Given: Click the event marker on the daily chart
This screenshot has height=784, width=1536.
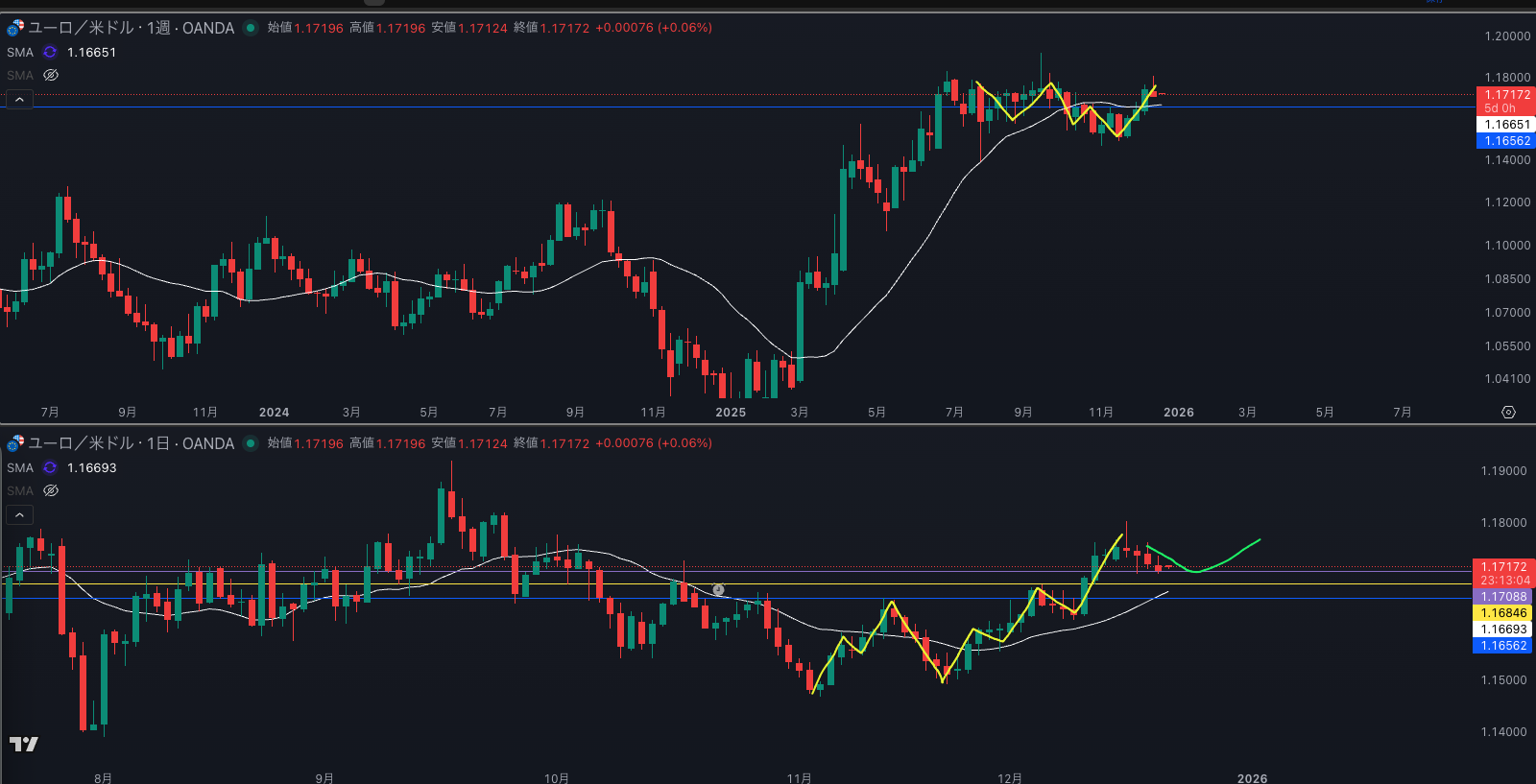Looking at the screenshot, I should click(718, 590).
